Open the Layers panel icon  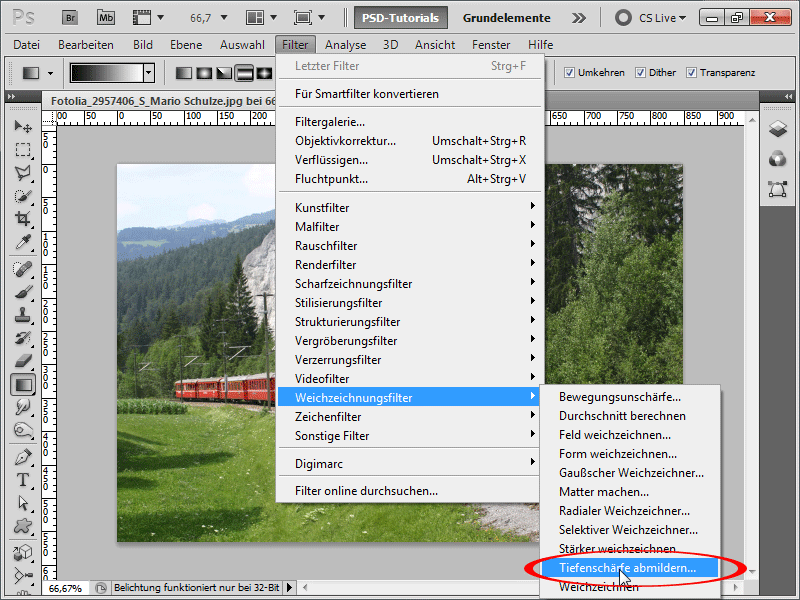tap(778, 128)
